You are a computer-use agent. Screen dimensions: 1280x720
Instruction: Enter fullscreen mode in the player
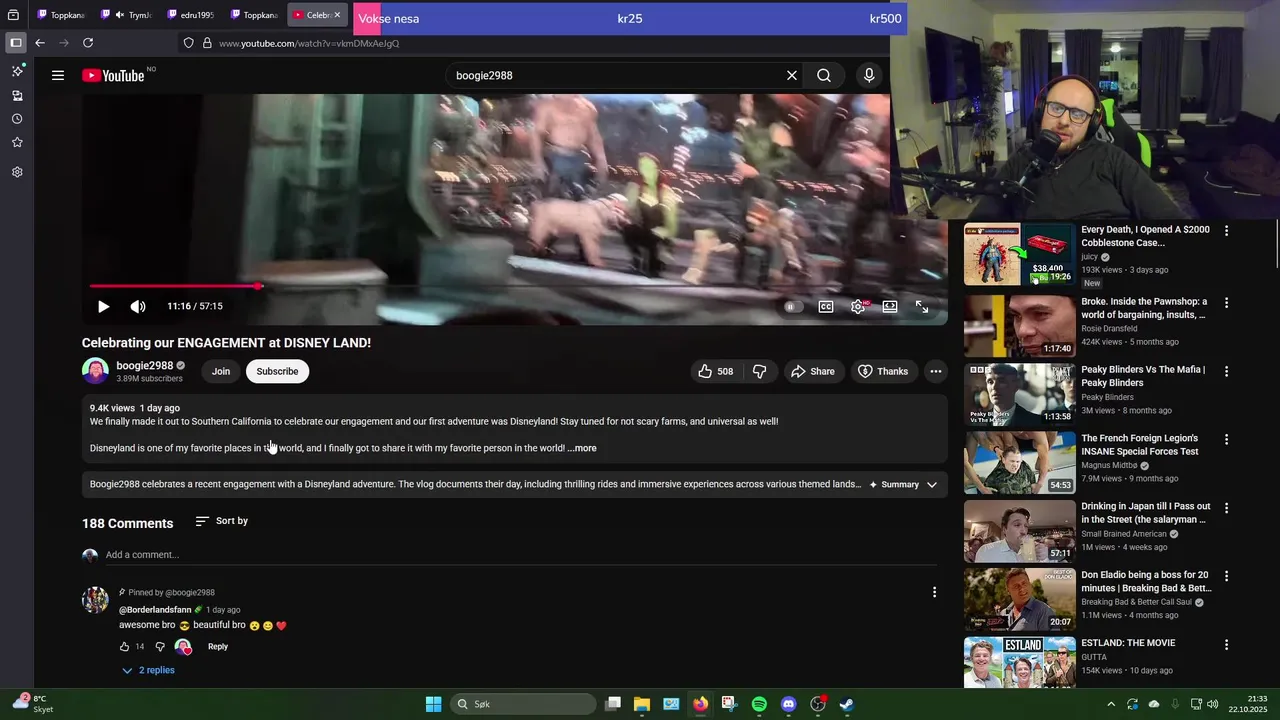pos(922,307)
